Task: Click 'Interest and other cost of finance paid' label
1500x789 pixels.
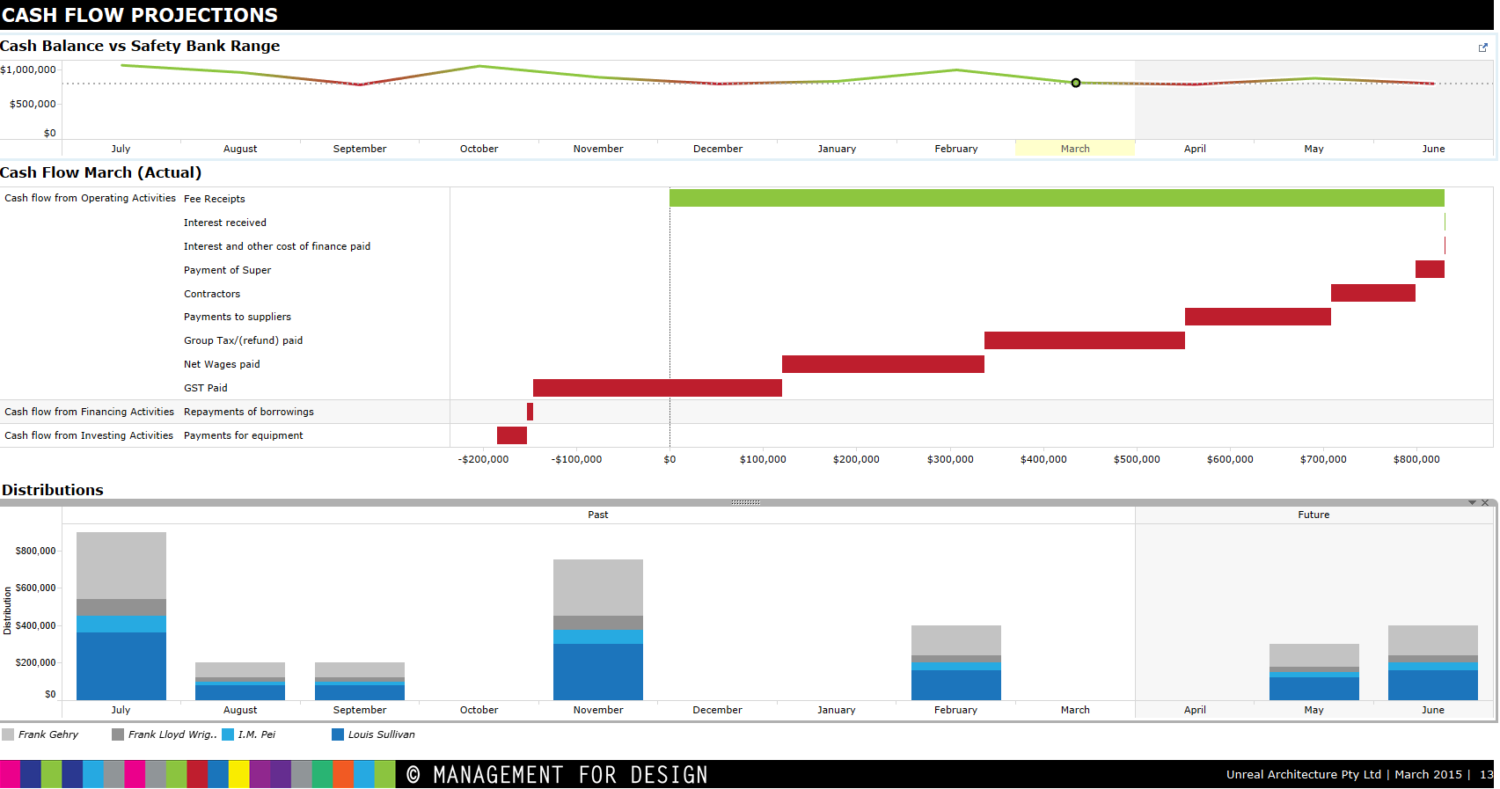Action: (277, 246)
